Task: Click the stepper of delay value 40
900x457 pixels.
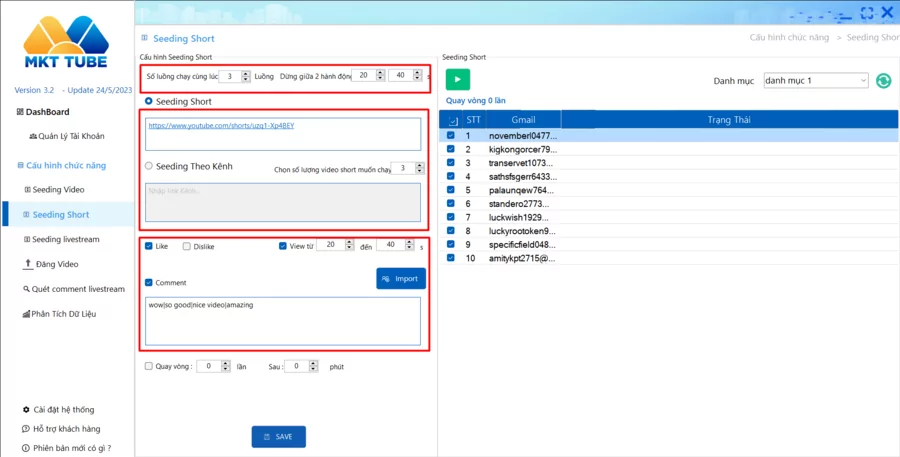Action: point(417,75)
